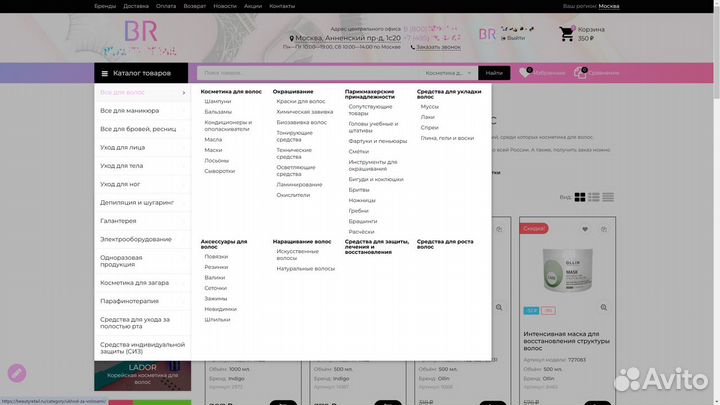
Task: Open Глина, гели и воски subcategory
Action: click(x=447, y=138)
